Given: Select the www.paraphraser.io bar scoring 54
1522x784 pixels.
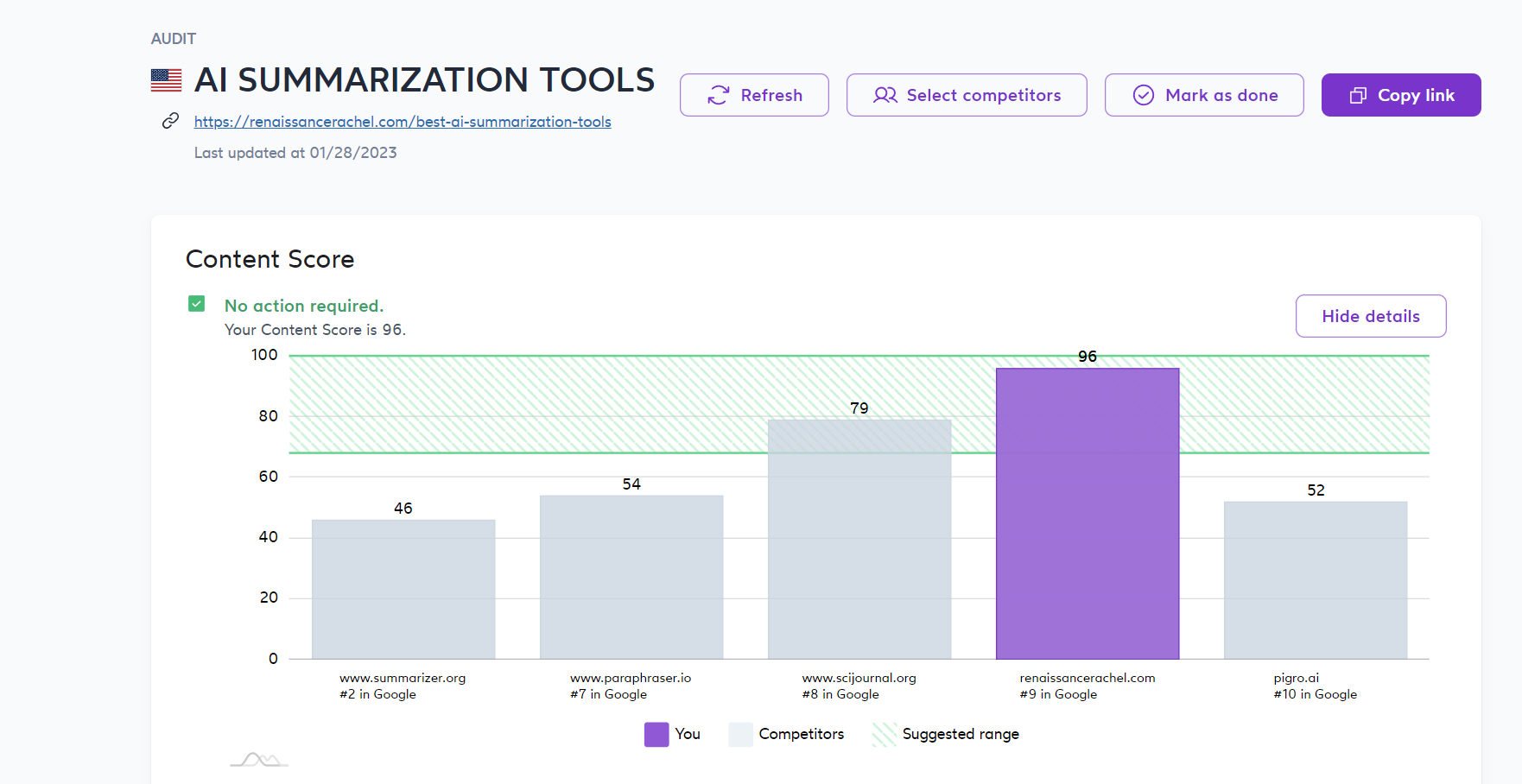Looking at the screenshot, I should [631, 577].
